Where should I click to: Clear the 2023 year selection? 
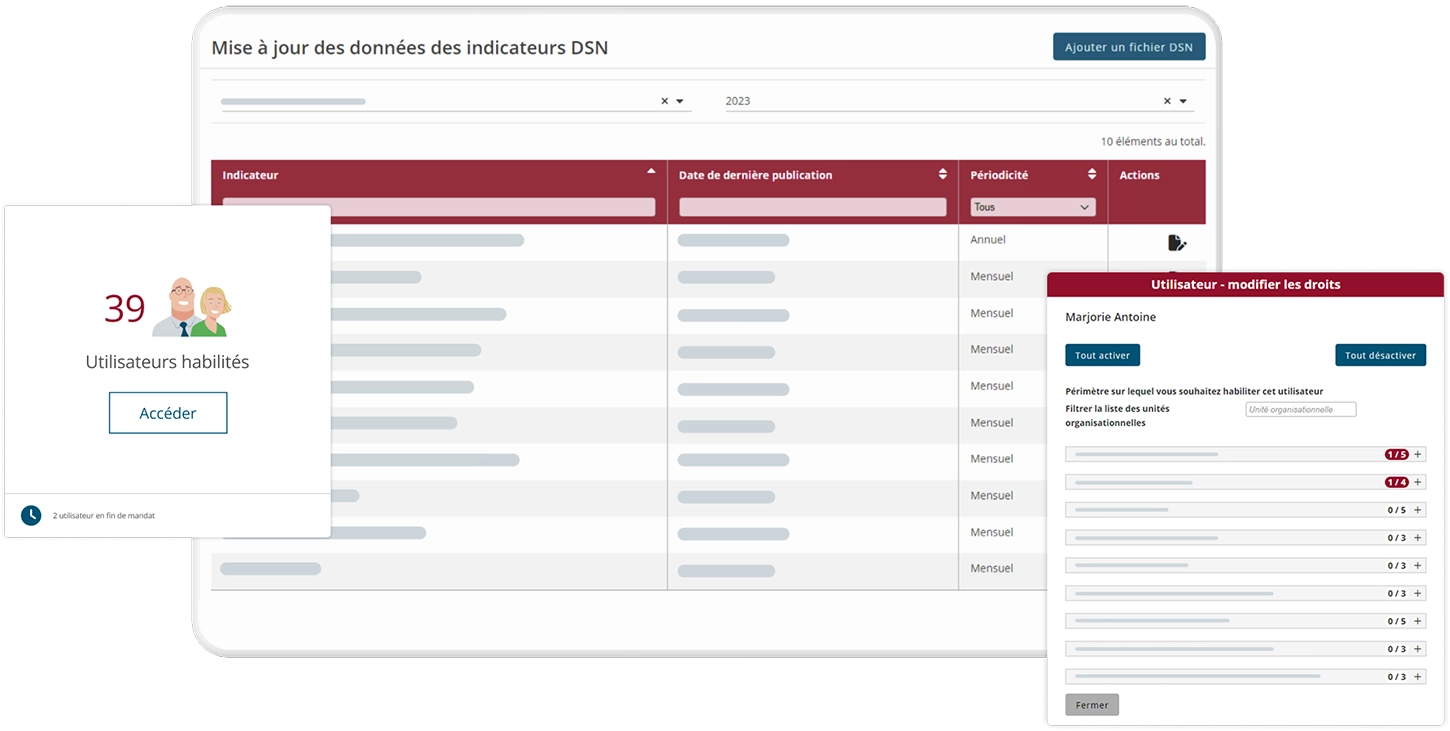tap(1167, 101)
